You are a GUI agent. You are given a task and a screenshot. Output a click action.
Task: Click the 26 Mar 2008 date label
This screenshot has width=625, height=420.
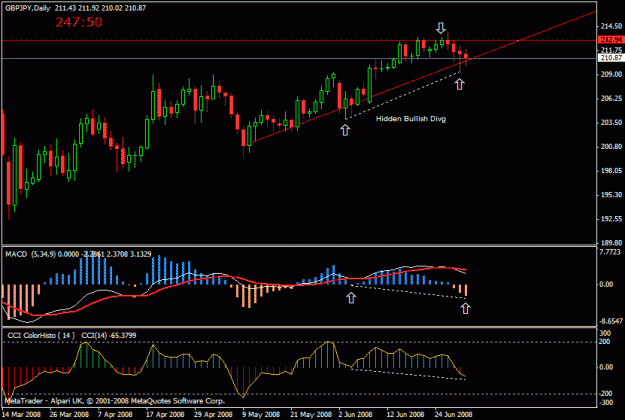click(x=69, y=414)
